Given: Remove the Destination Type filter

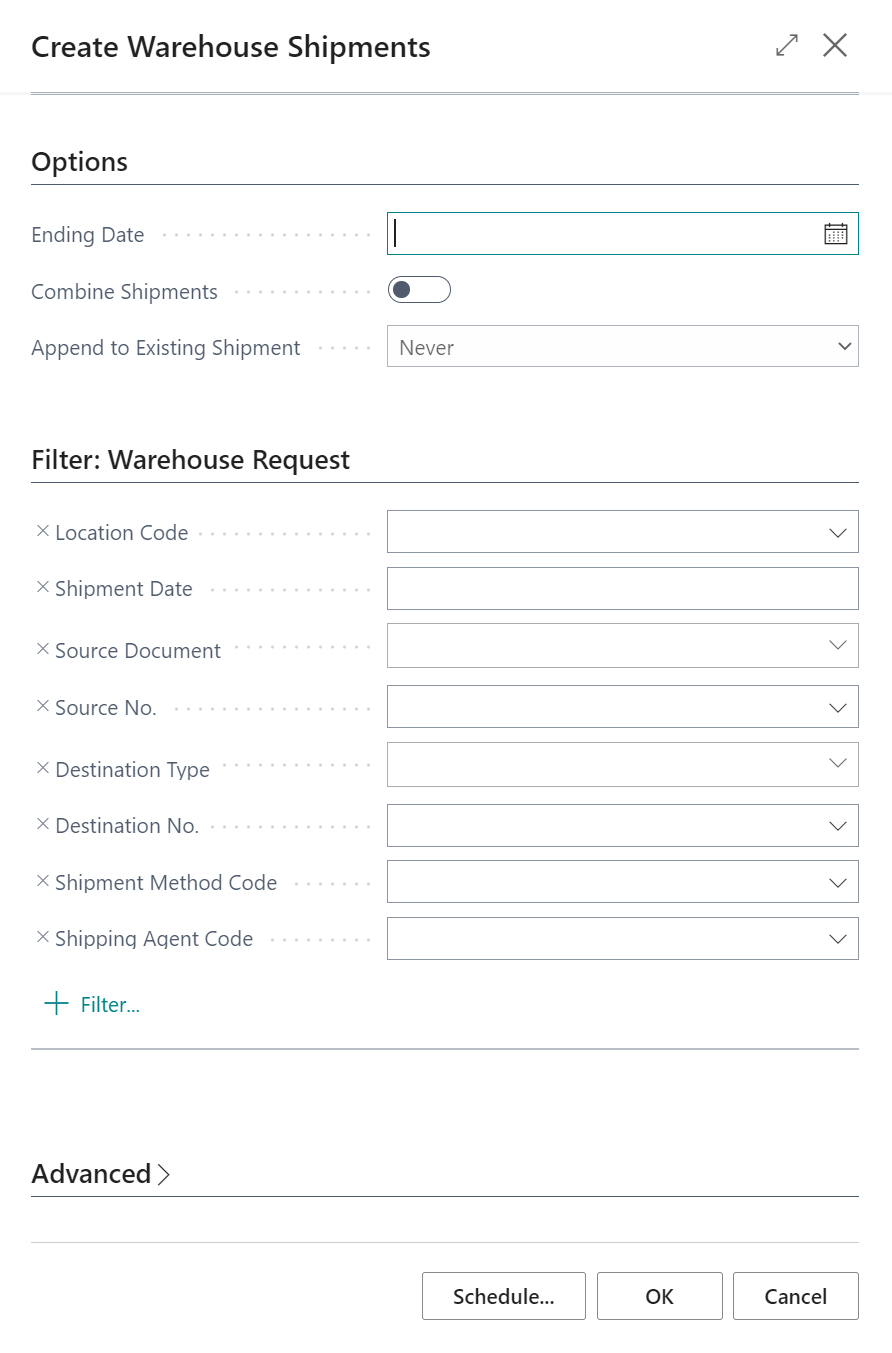Looking at the screenshot, I should [42, 768].
